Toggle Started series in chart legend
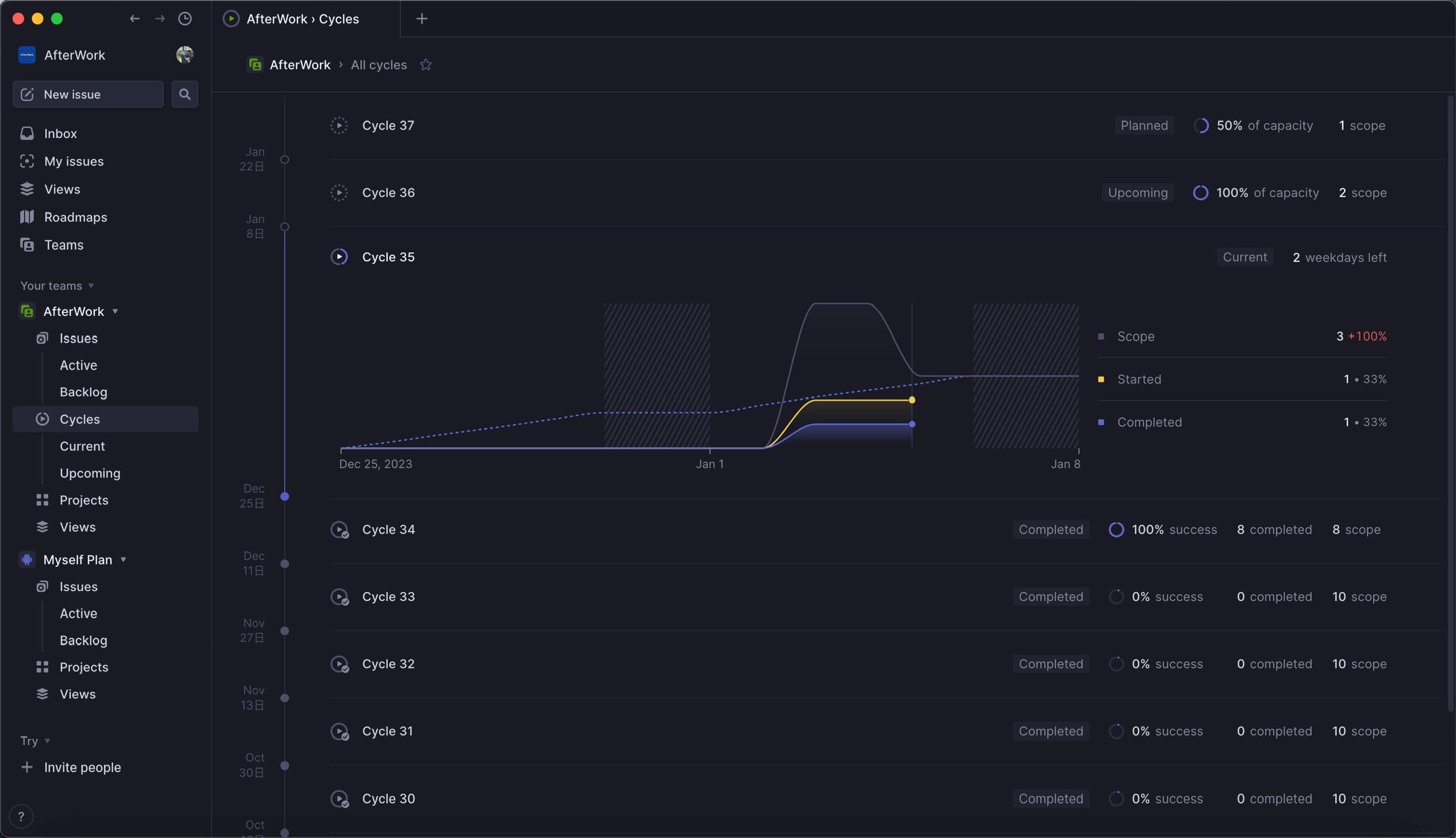The height and width of the screenshot is (838, 1456). pos(1138,379)
